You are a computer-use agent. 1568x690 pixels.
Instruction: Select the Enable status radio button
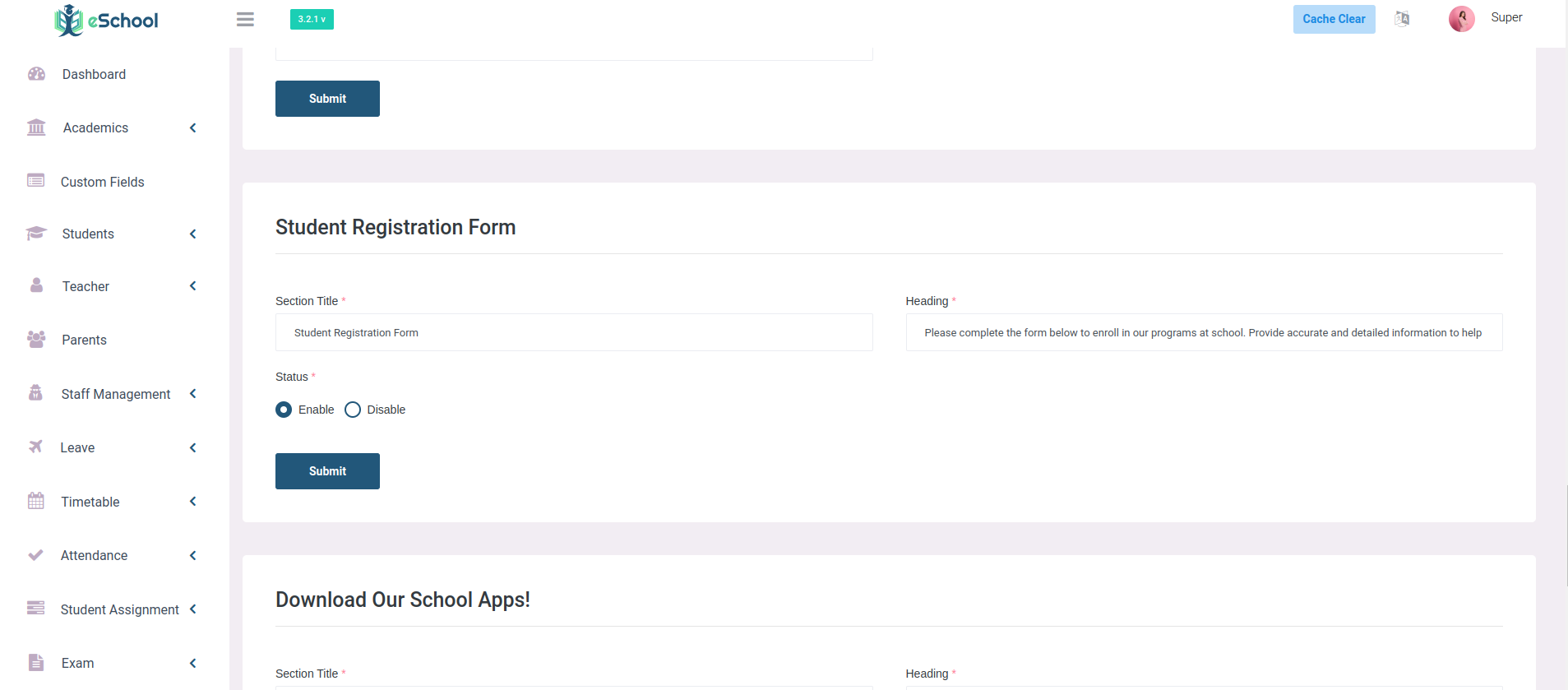pos(284,410)
